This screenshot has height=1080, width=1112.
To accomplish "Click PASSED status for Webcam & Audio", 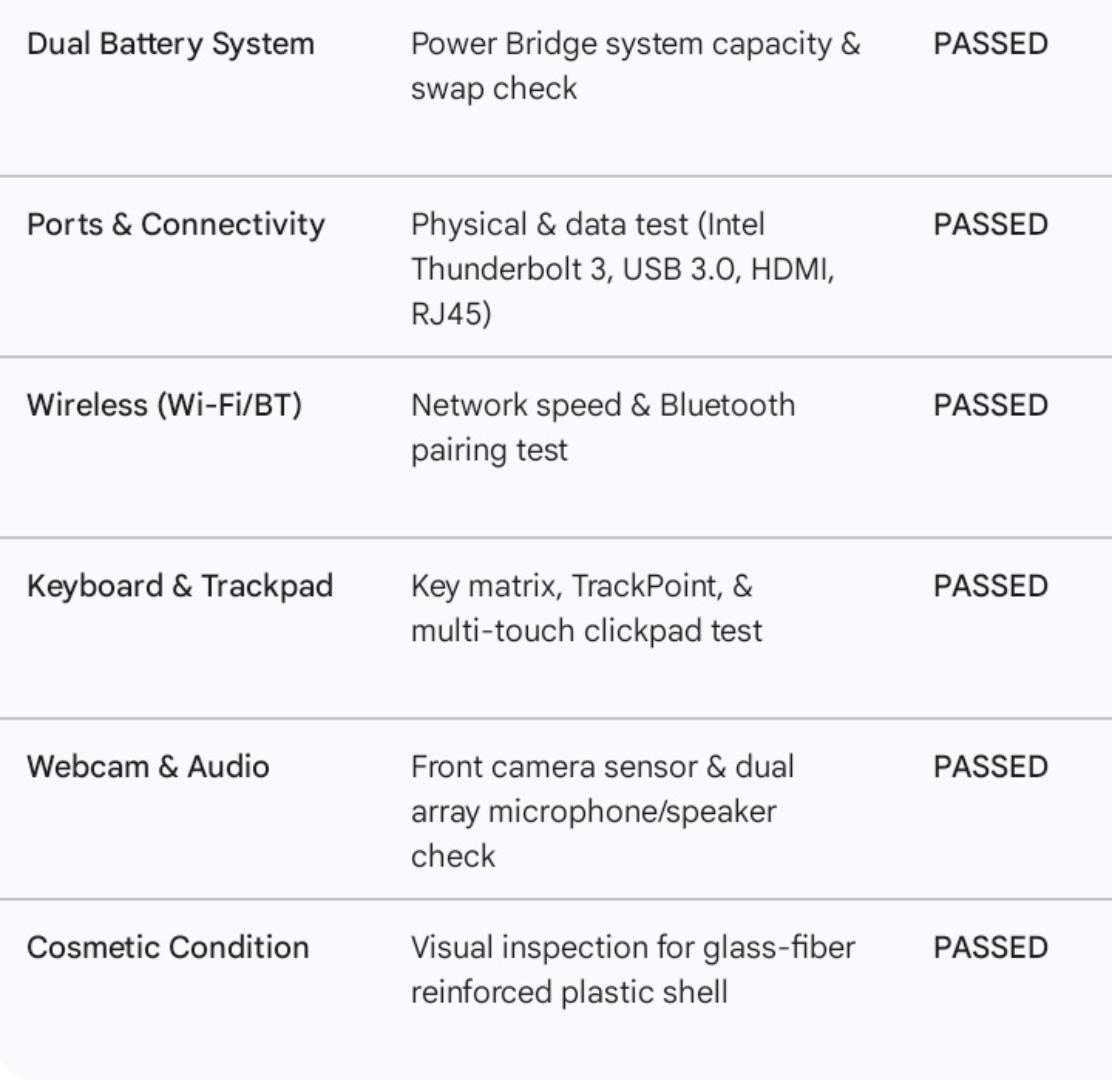I will pyautogui.click(x=991, y=767).
